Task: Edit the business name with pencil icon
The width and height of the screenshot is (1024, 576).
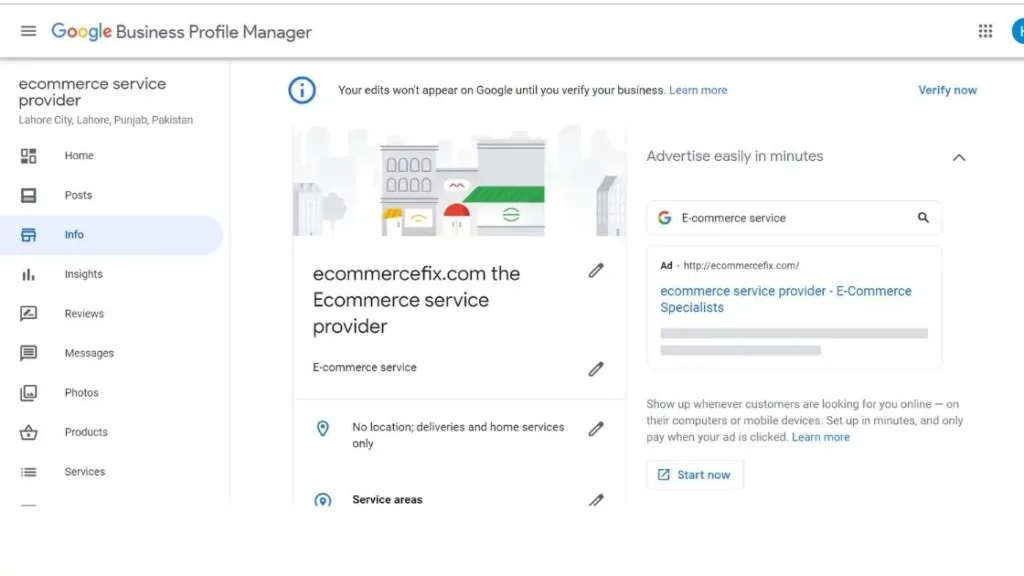Action: (x=596, y=270)
